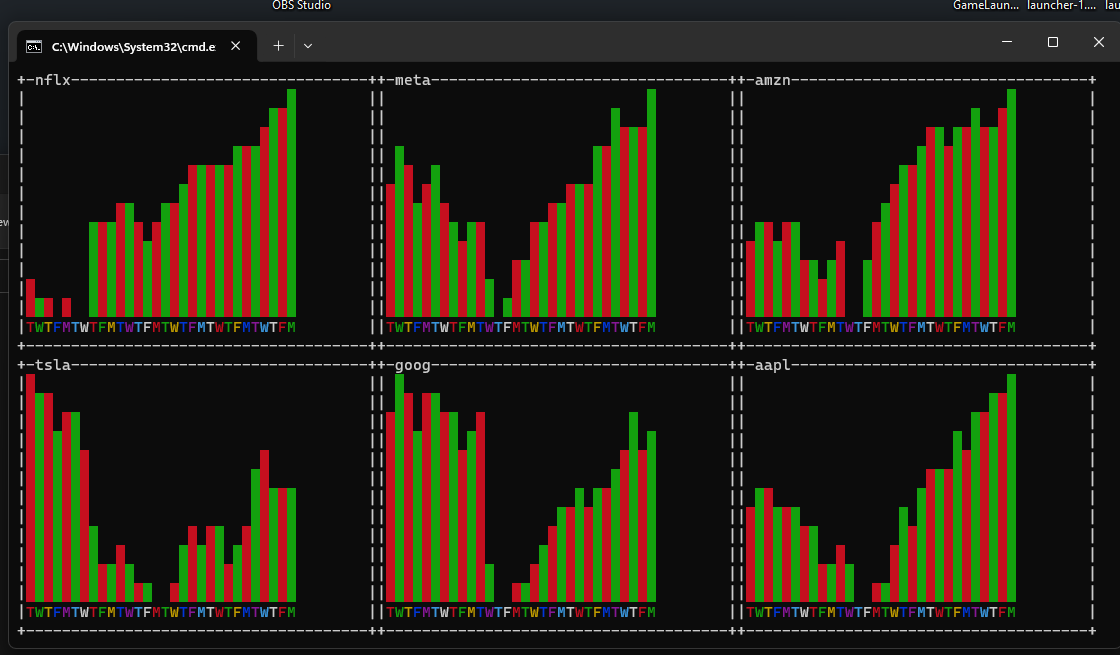Click the tallest green bar in aapl chart
Screen dimensions: 1120x655
[1011, 488]
